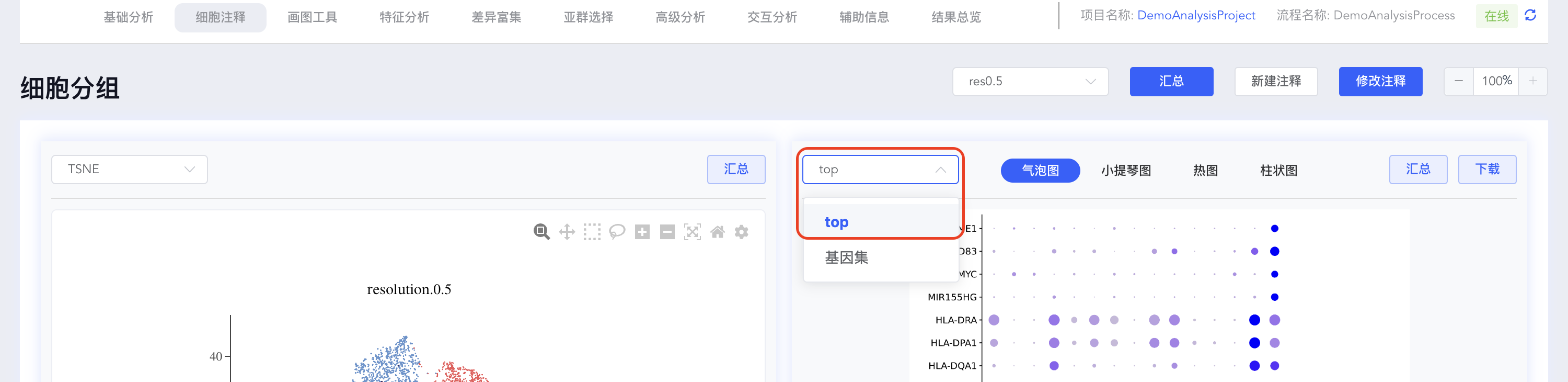The height and width of the screenshot is (382, 1568).
Task: Choose the box select tool
Action: pyautogui.click(x=592, y=231)
